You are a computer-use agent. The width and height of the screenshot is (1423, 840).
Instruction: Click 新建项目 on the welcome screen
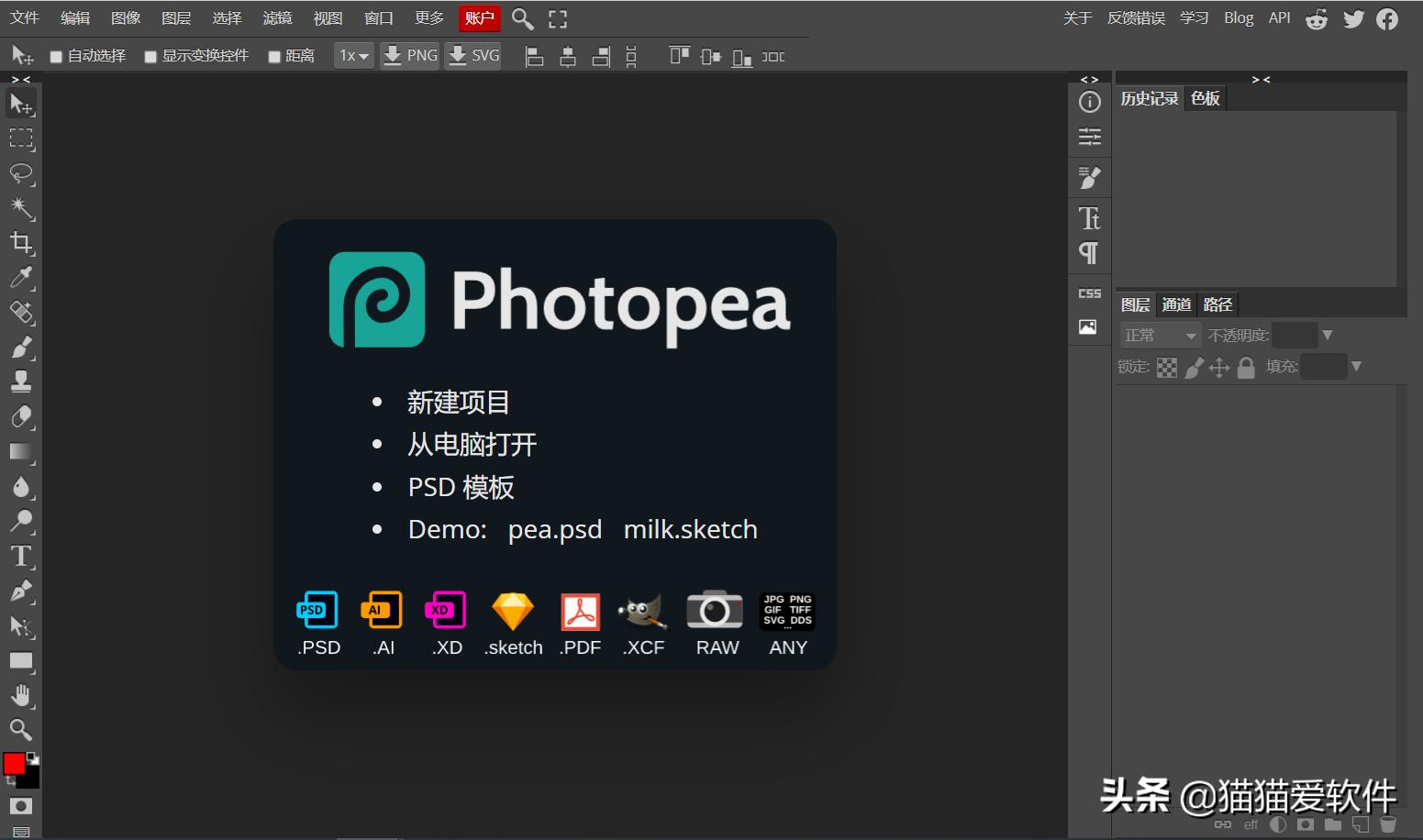pos(458,402)
